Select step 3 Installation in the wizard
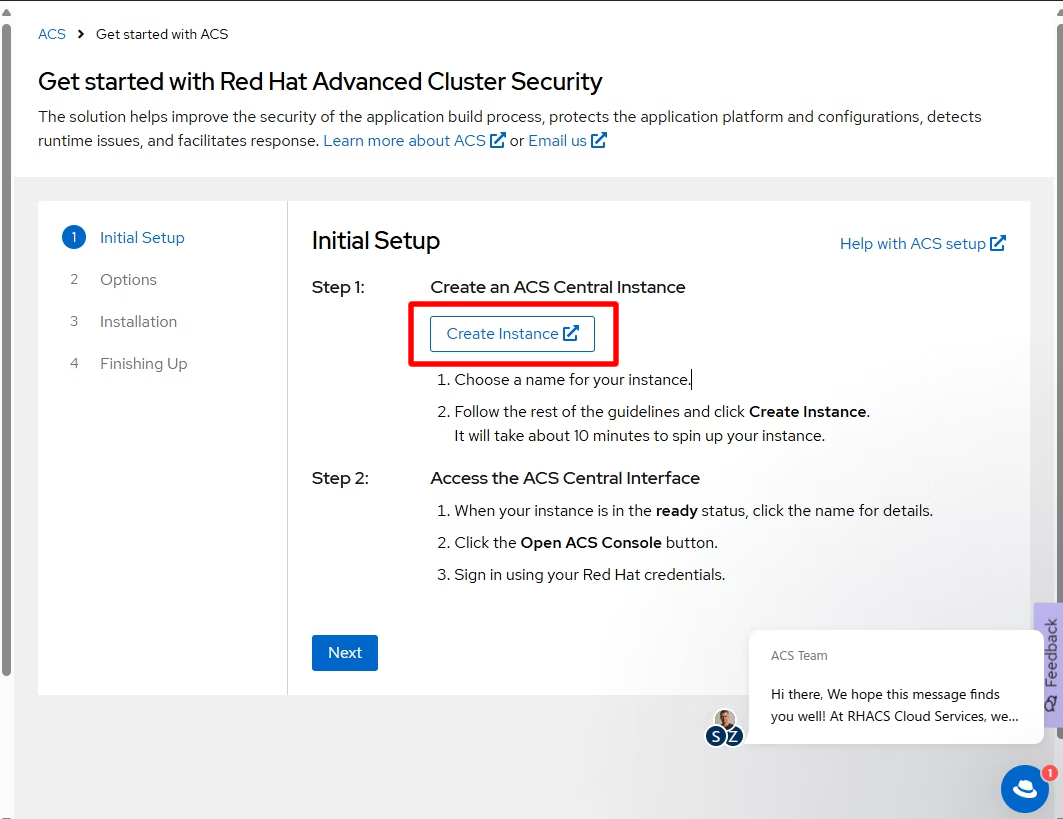The width and height of the screenshot is (1063, 819). coord(138,321)
